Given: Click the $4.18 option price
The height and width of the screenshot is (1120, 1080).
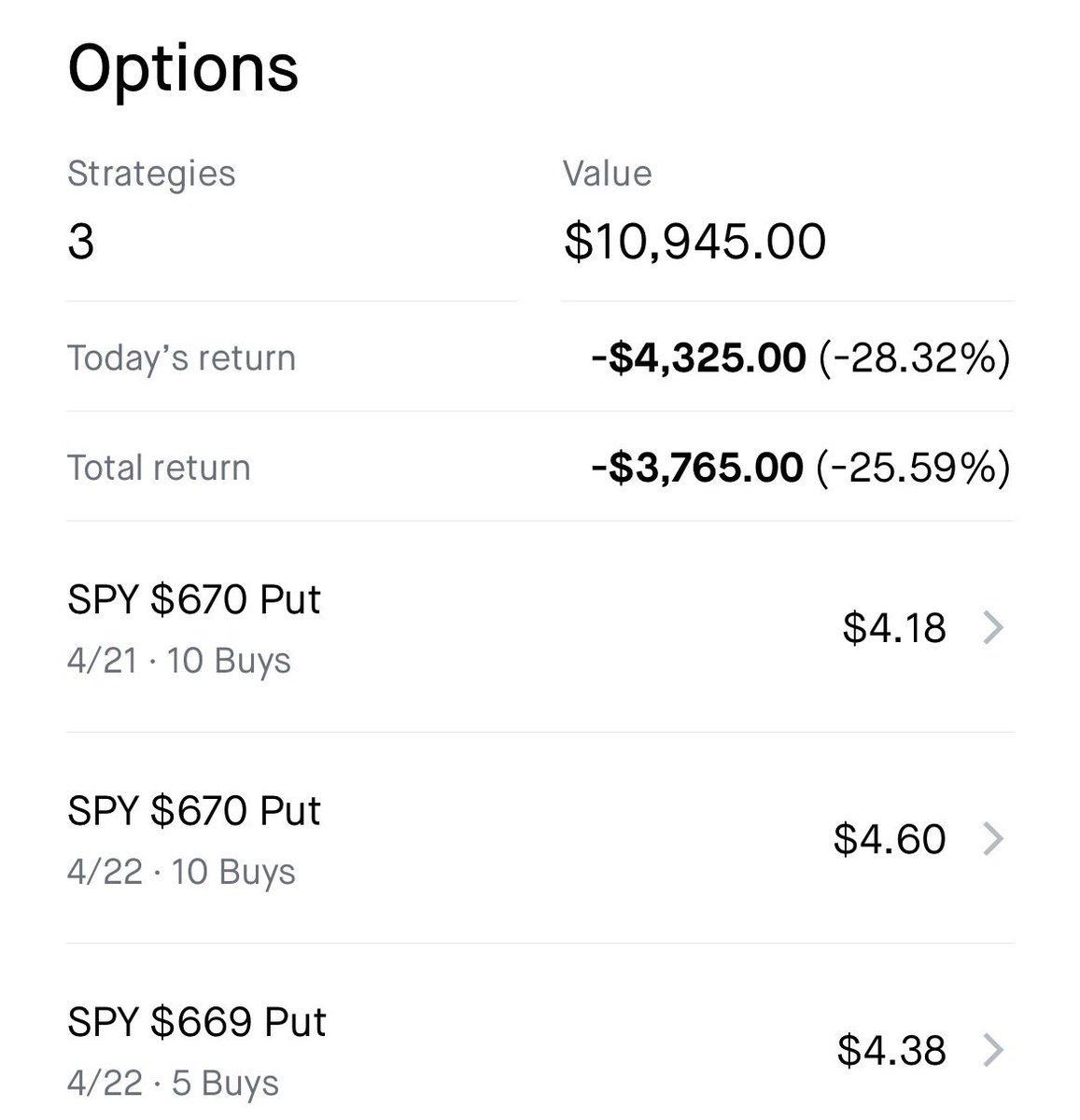Looking at the screenshot, I should 894,628.
